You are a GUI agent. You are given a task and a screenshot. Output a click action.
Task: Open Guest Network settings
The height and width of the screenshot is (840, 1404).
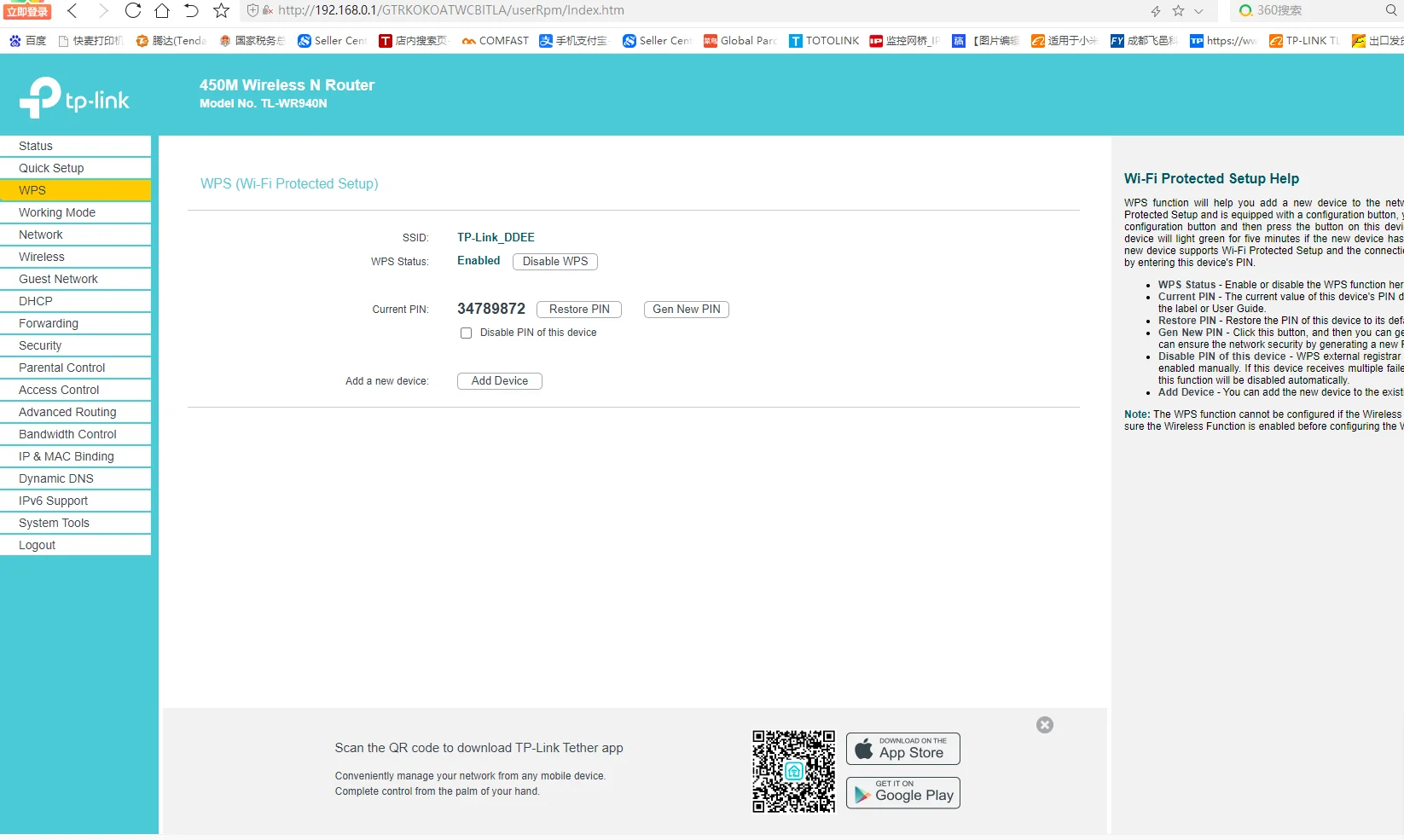pos(75,279)
